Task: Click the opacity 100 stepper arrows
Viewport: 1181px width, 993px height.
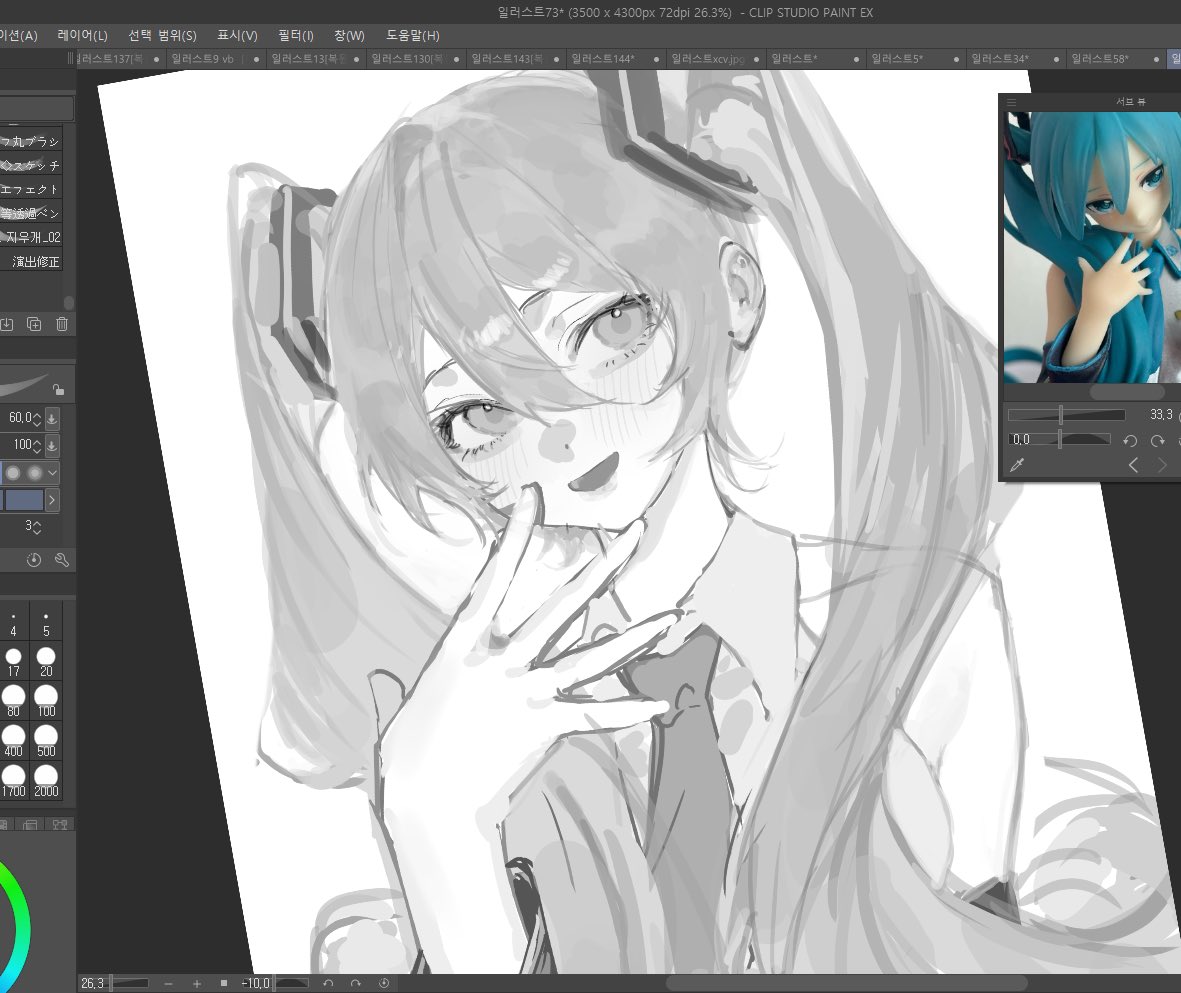Action: (x=37, y=445)
